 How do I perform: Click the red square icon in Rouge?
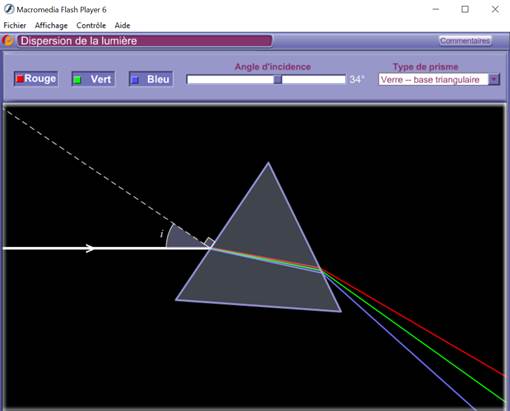click(x=20, y=79)
